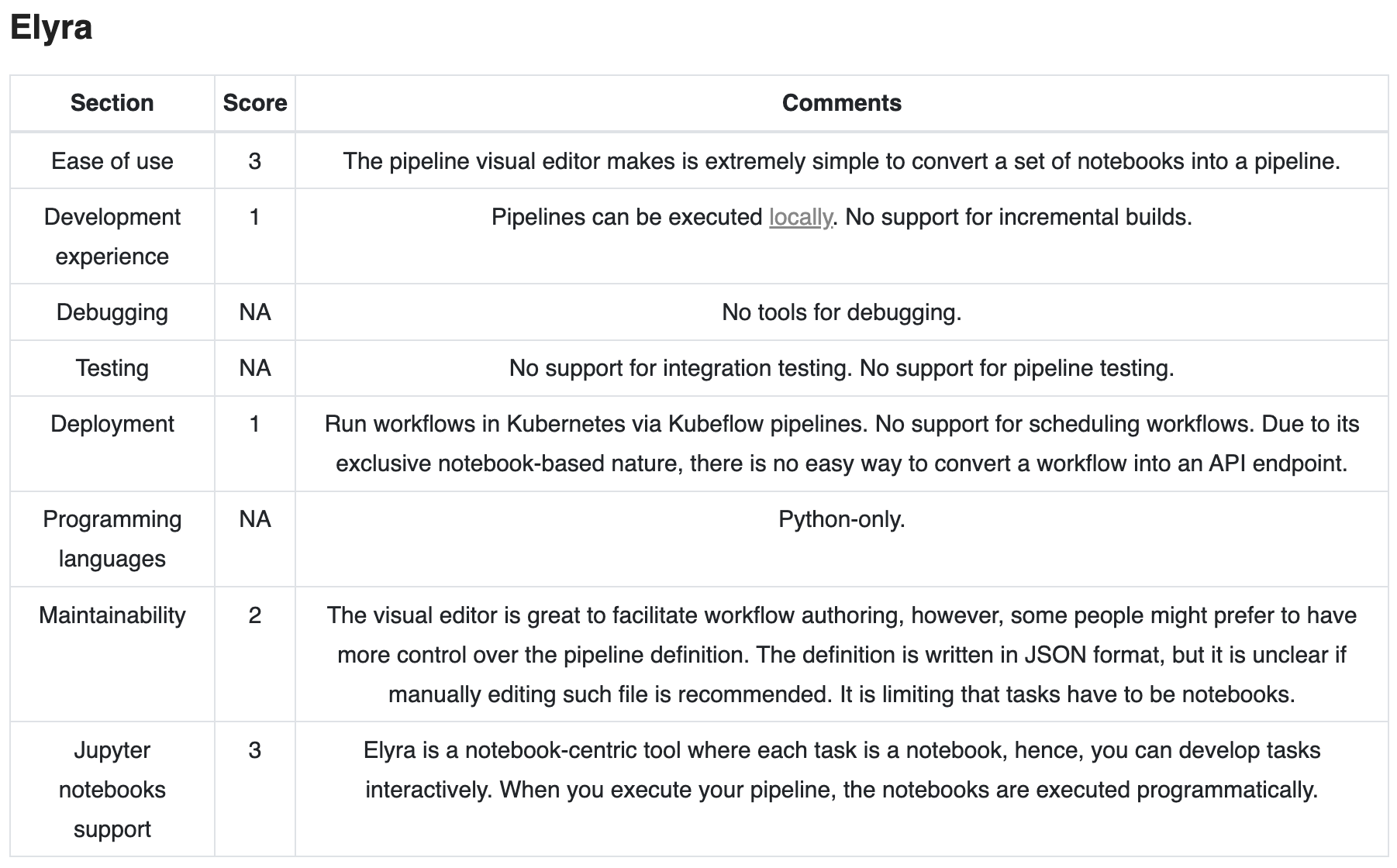Click the Score column header

click(254, 103)
